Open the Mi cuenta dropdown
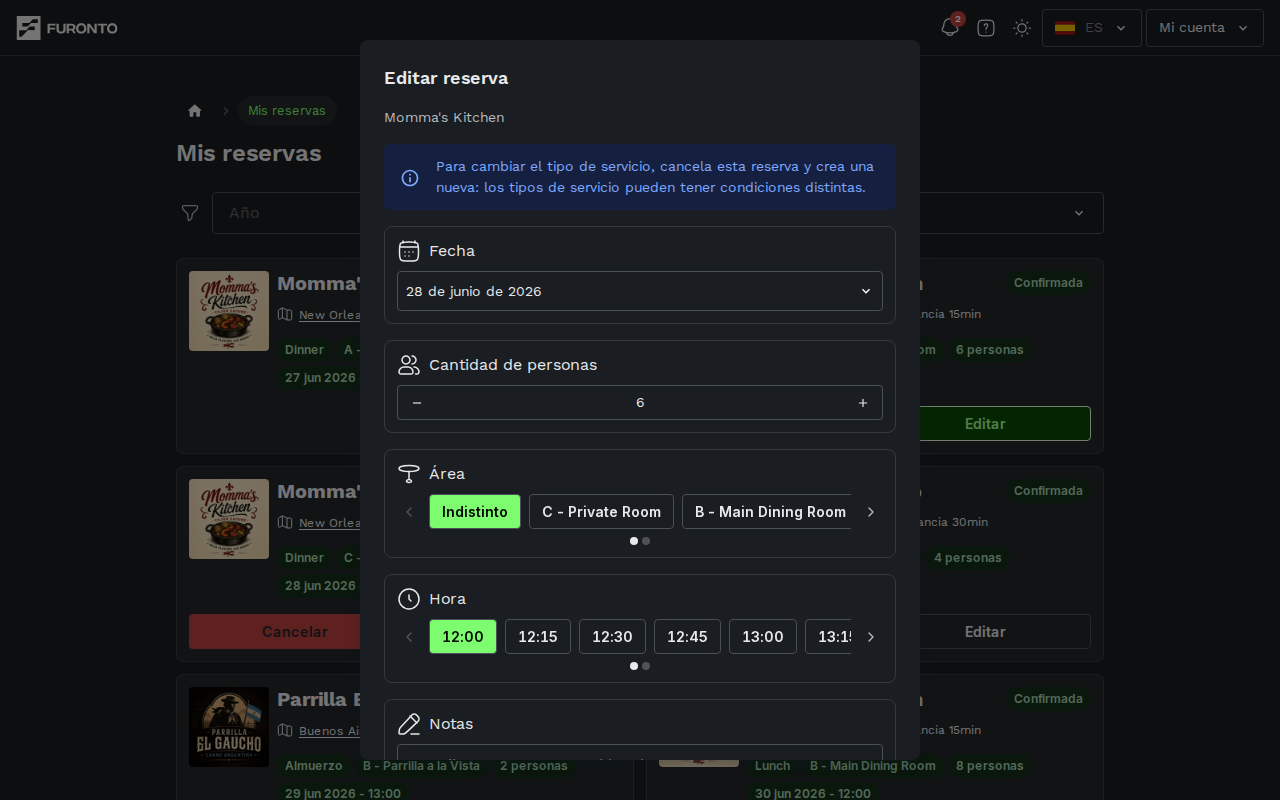Screen dimensions: 1280x800 (x=1205, y=28)
